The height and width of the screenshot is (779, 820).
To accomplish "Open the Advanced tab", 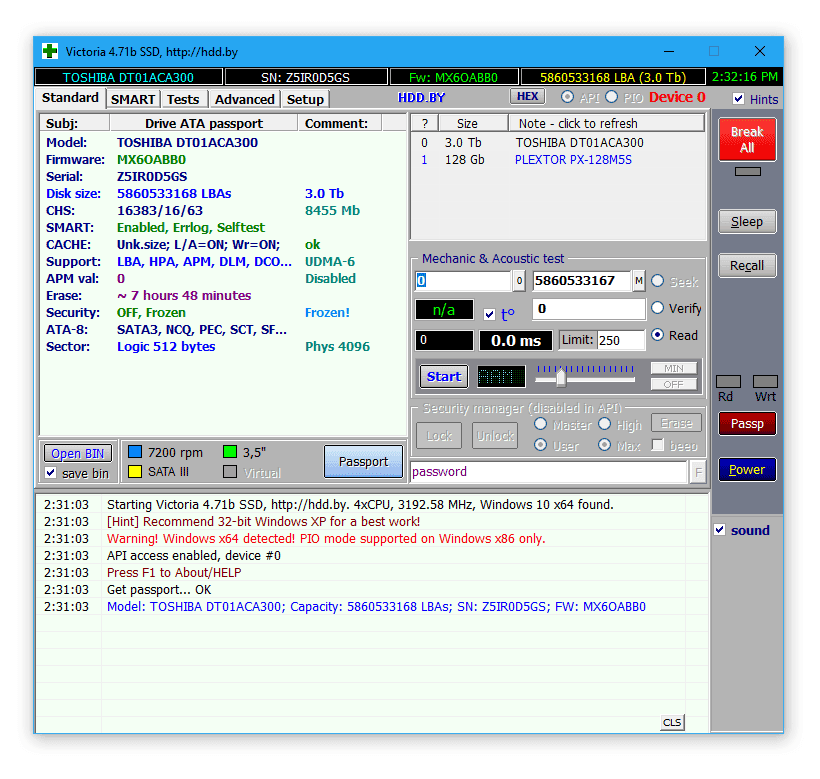I will coord(244,99).
